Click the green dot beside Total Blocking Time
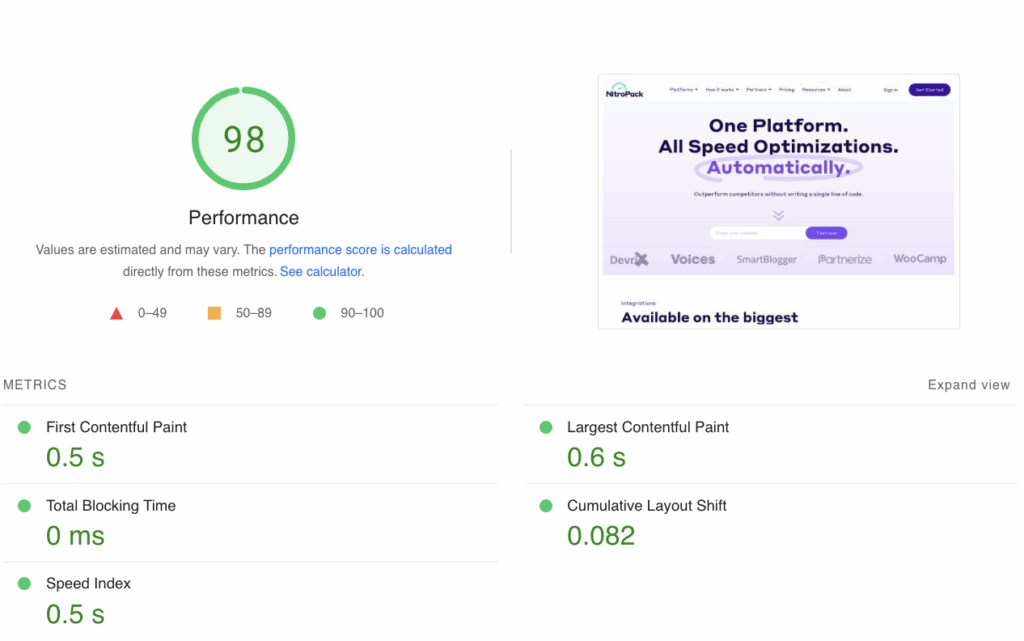Viewport: 1024px width, 641px height. pyautogui.click(x=23, y=505)
